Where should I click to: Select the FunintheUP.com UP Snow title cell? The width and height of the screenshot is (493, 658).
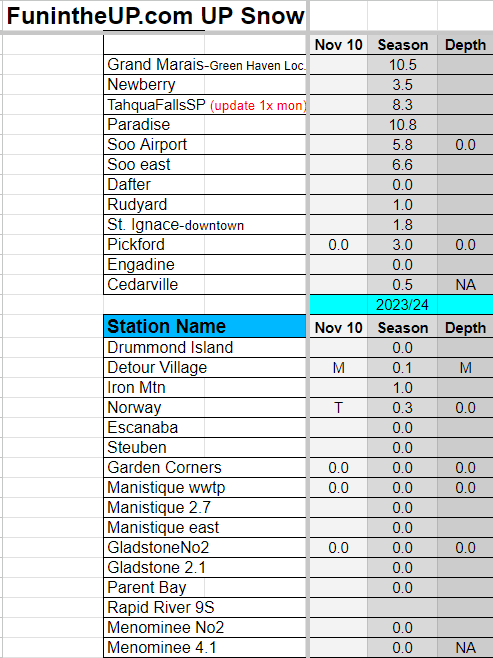tap(154, 16)
